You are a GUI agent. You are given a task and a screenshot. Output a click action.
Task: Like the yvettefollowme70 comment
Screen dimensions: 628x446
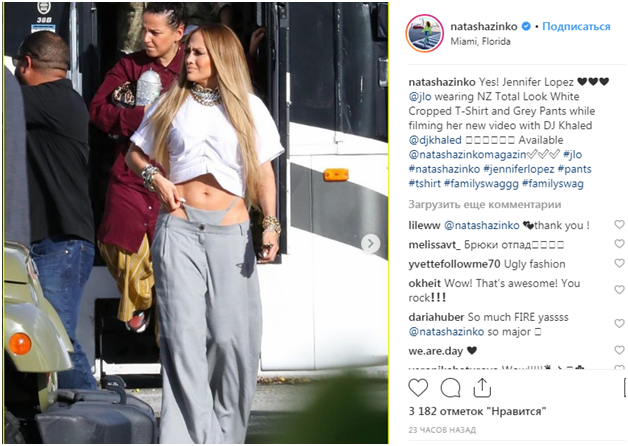(619, 263)
